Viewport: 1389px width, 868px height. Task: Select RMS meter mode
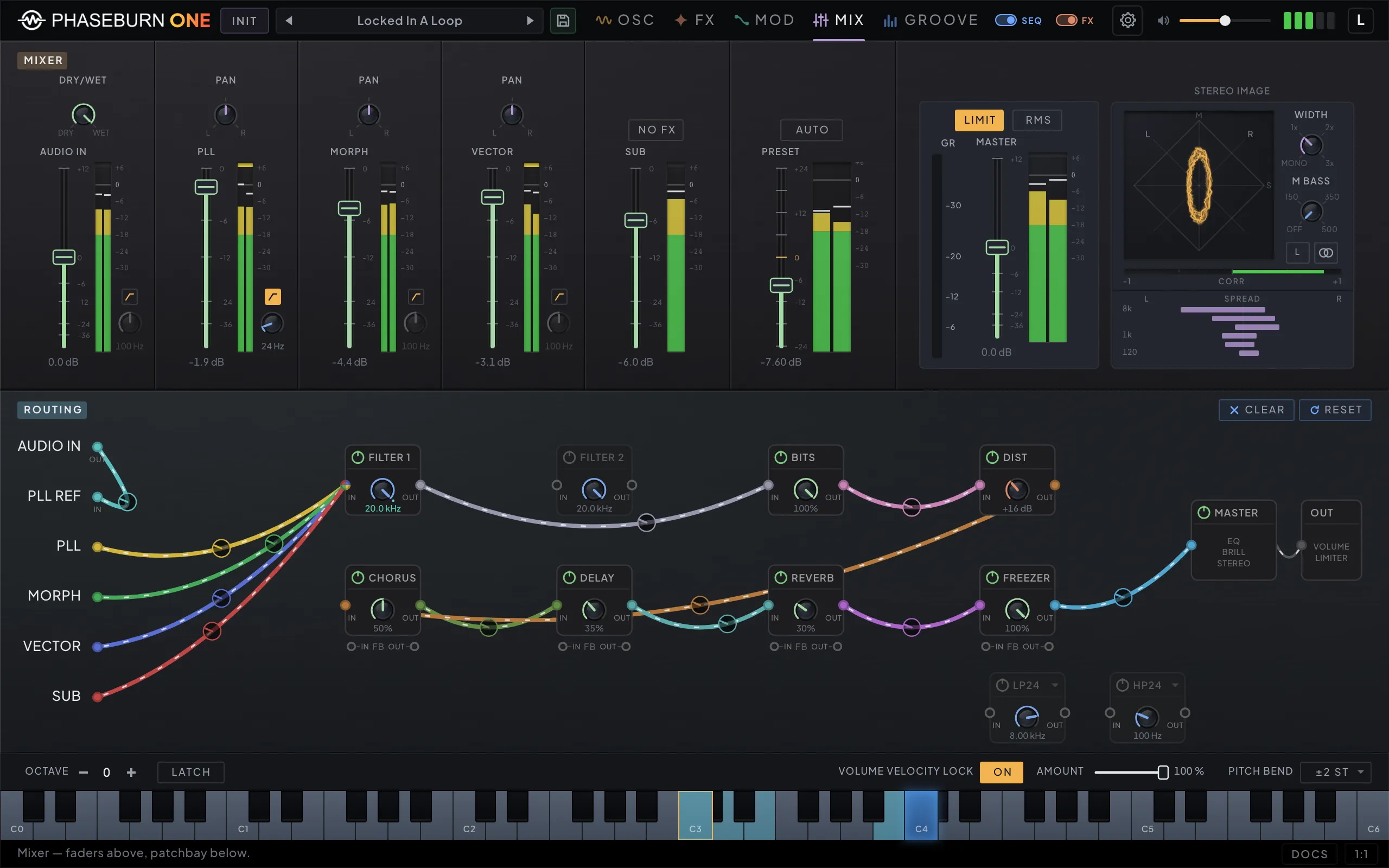click(1038, 120)
